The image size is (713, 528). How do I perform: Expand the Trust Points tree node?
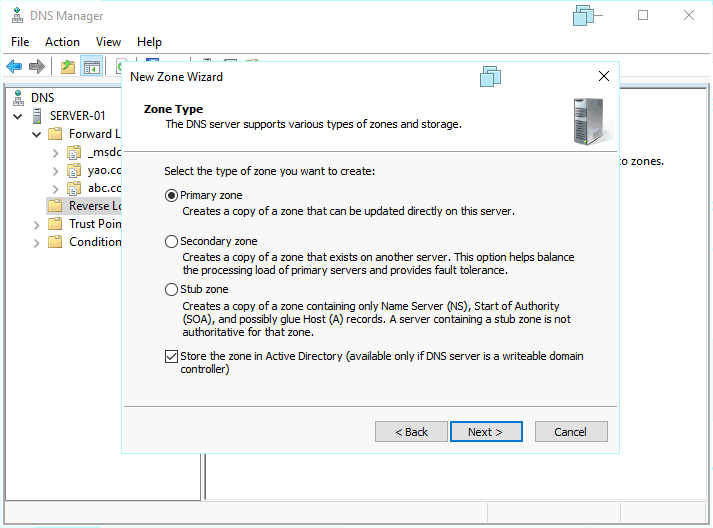click(37, 224)
